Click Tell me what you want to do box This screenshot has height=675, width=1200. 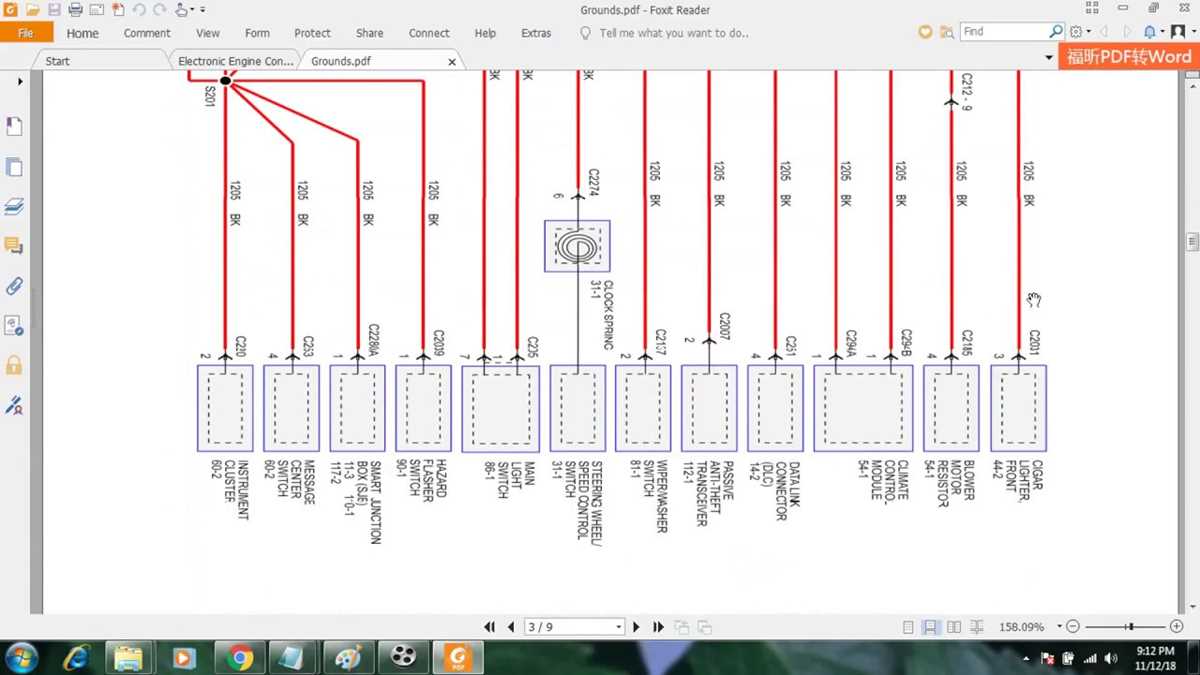(x=673, y=33)
